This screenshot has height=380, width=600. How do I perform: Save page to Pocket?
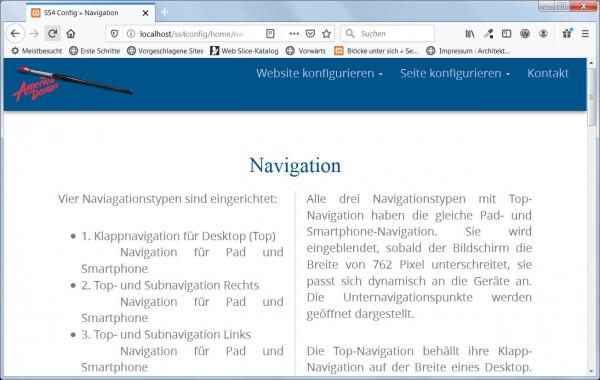tap(310, 34)
